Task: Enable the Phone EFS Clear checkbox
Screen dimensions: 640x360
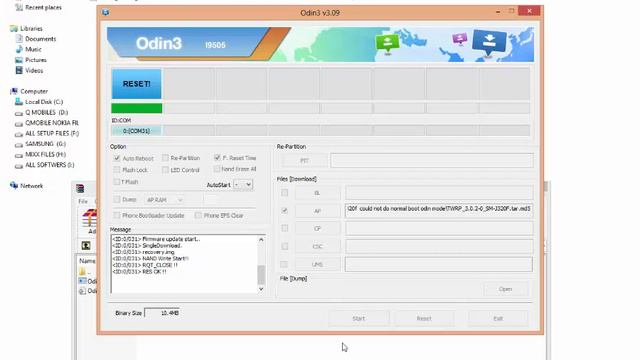Action: (x=198, y=215)
